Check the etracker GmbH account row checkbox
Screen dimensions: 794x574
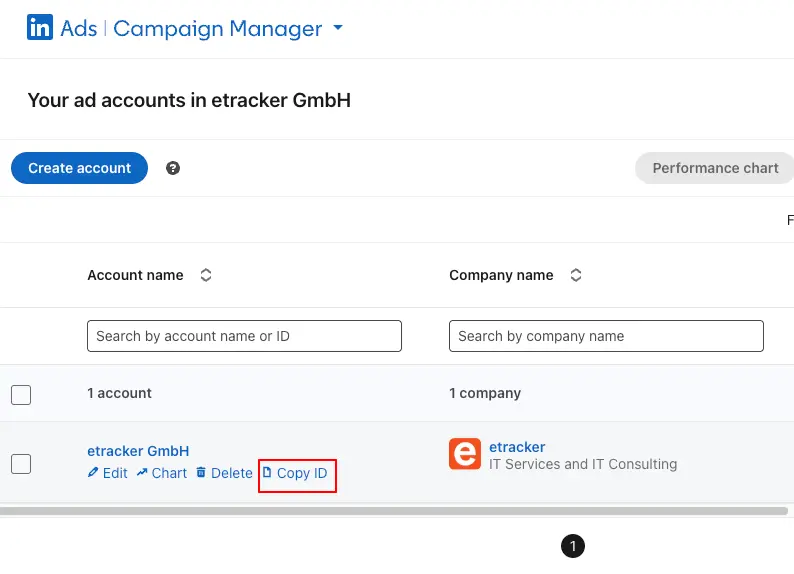[21, 463]
